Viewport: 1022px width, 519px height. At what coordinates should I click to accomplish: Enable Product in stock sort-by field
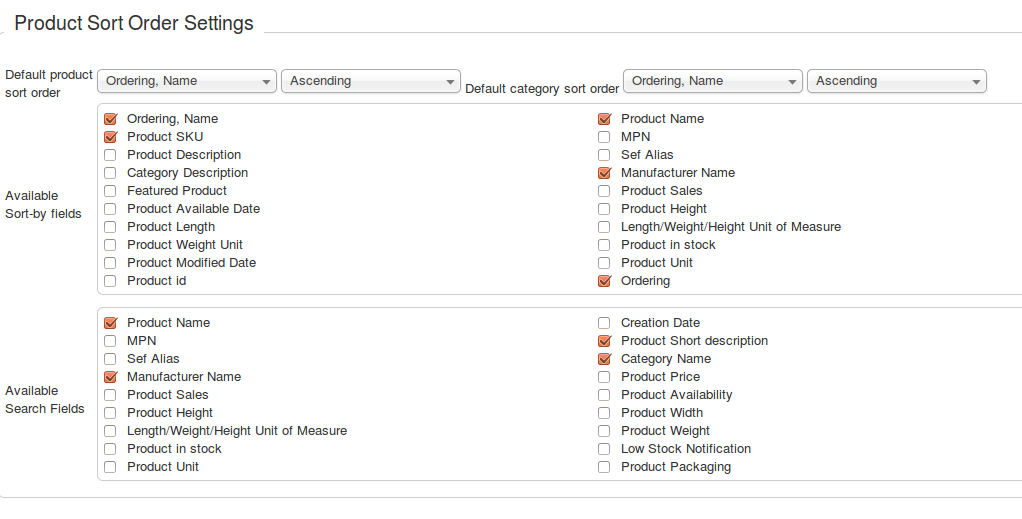pyautogui.click(x=604, y=245)
